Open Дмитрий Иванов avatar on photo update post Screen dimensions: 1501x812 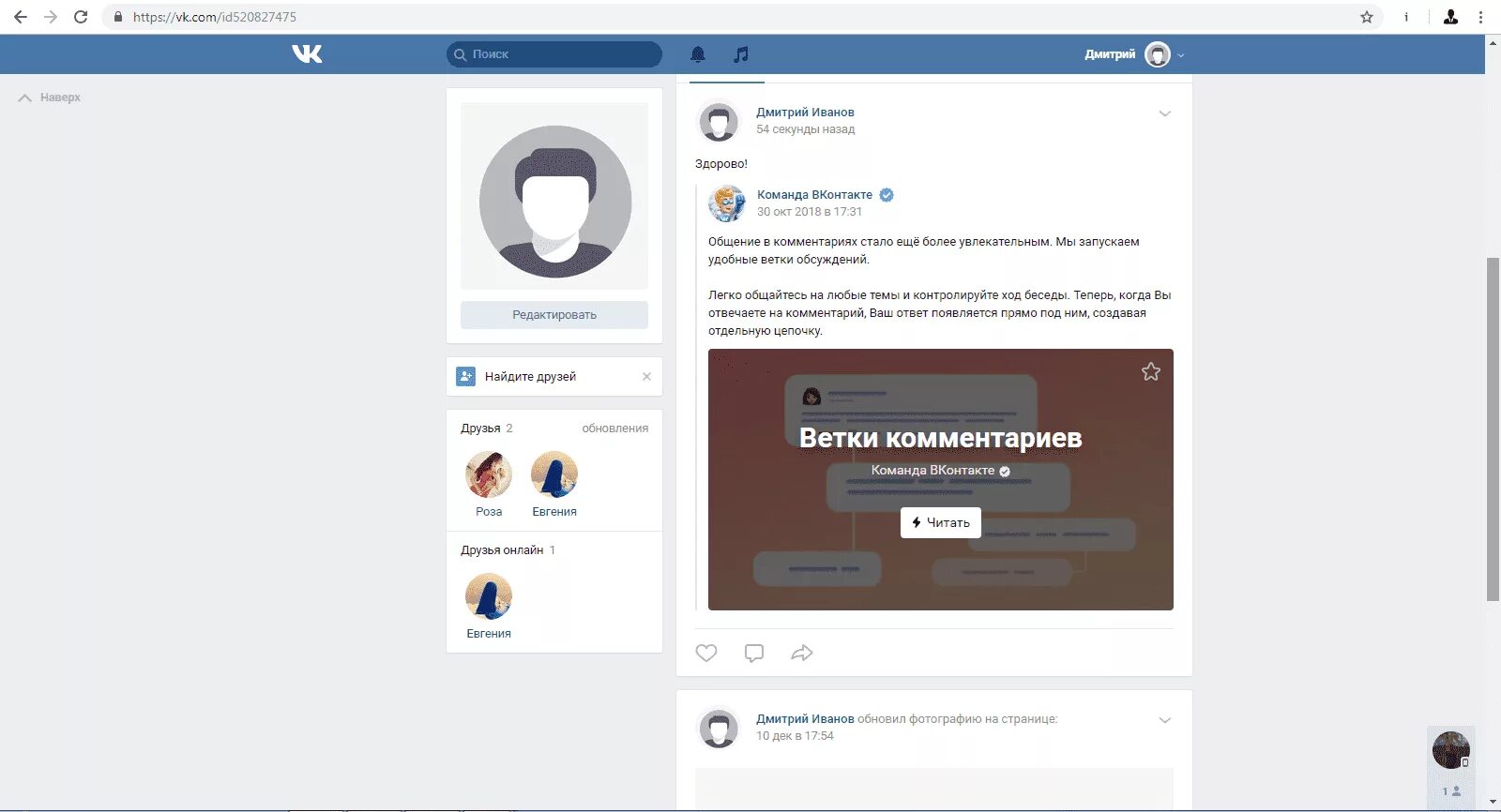tap(719, 729)
